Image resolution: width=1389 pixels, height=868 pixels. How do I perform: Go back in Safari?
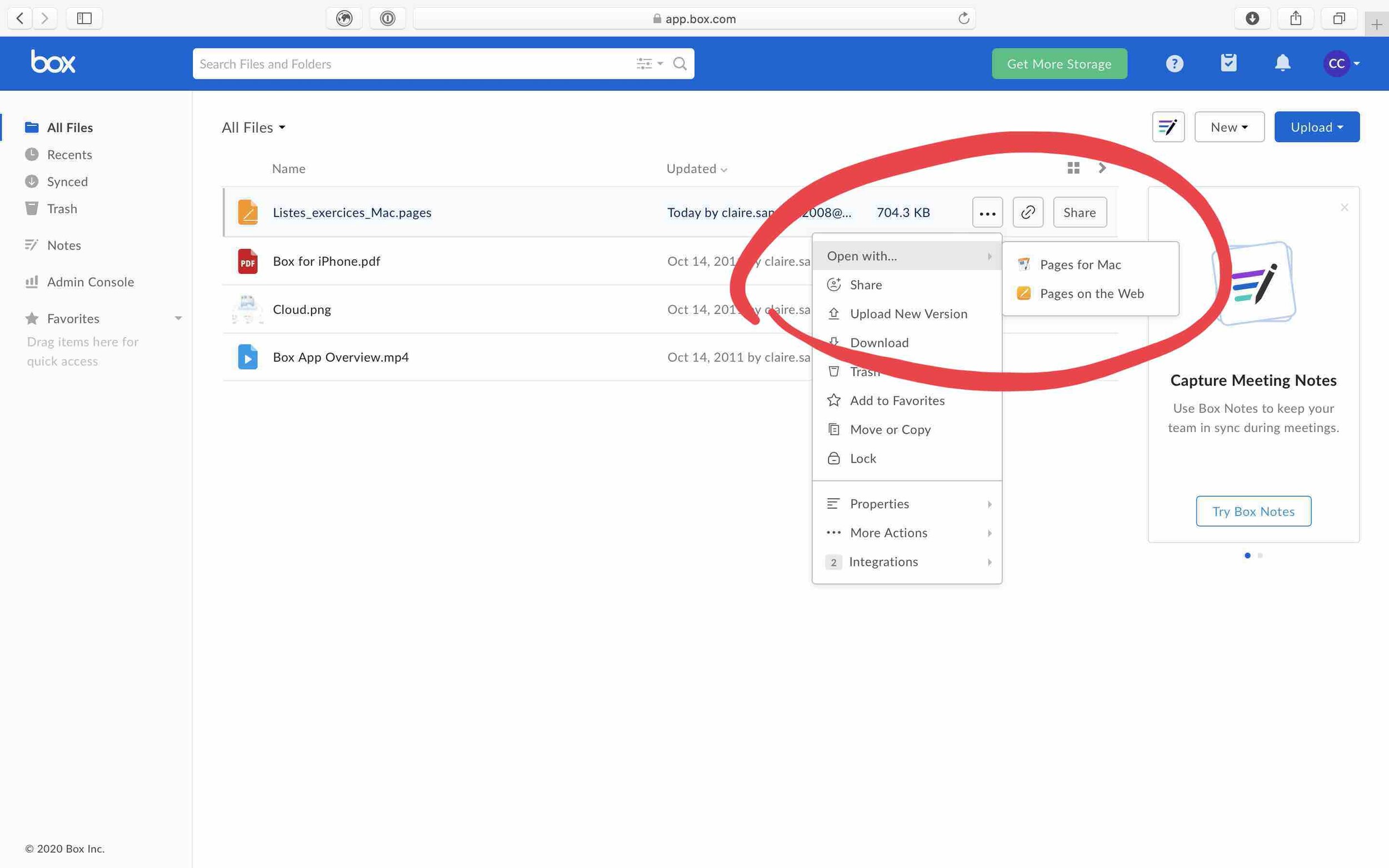point(19,18)
